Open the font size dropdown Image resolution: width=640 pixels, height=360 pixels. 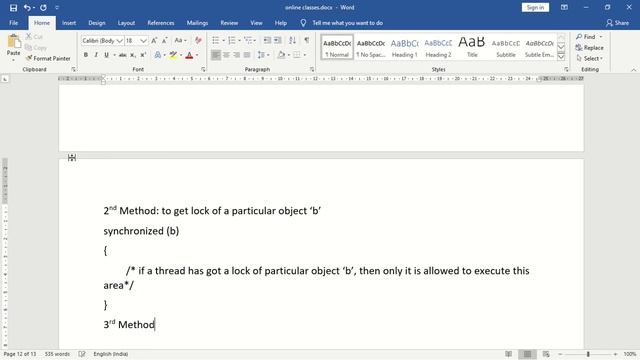[143, 41]
